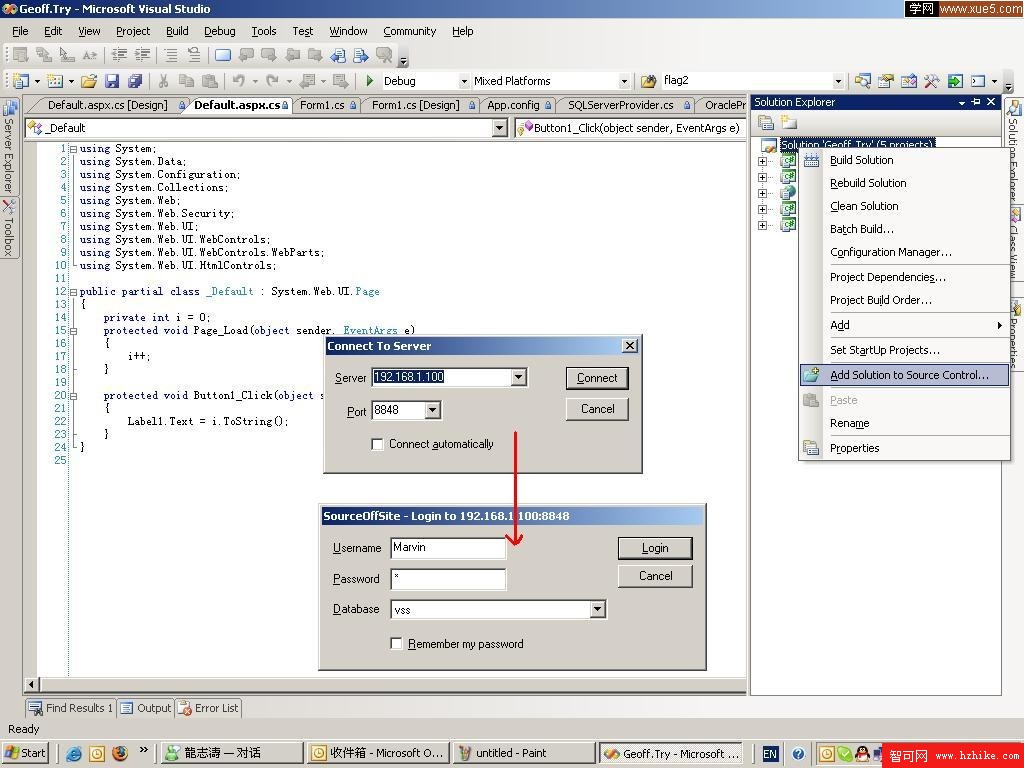Click the Paste clipboard toolbar icon

(x=210, y=81)
